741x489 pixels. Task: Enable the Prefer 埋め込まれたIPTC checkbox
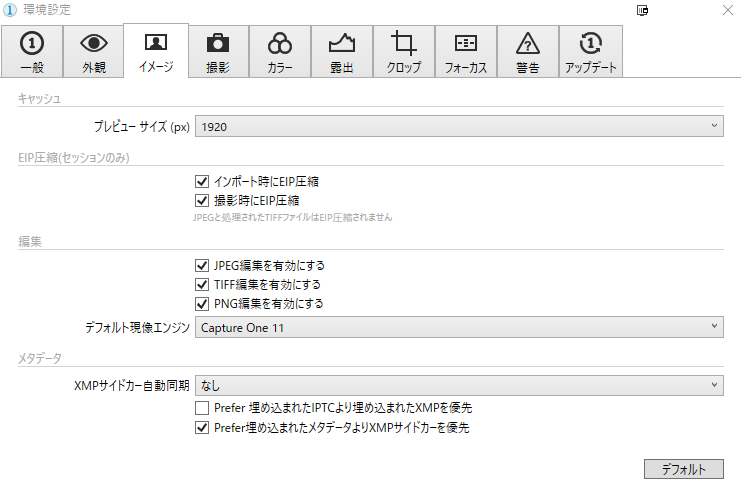pyautogui.click(x=203, y=408)
